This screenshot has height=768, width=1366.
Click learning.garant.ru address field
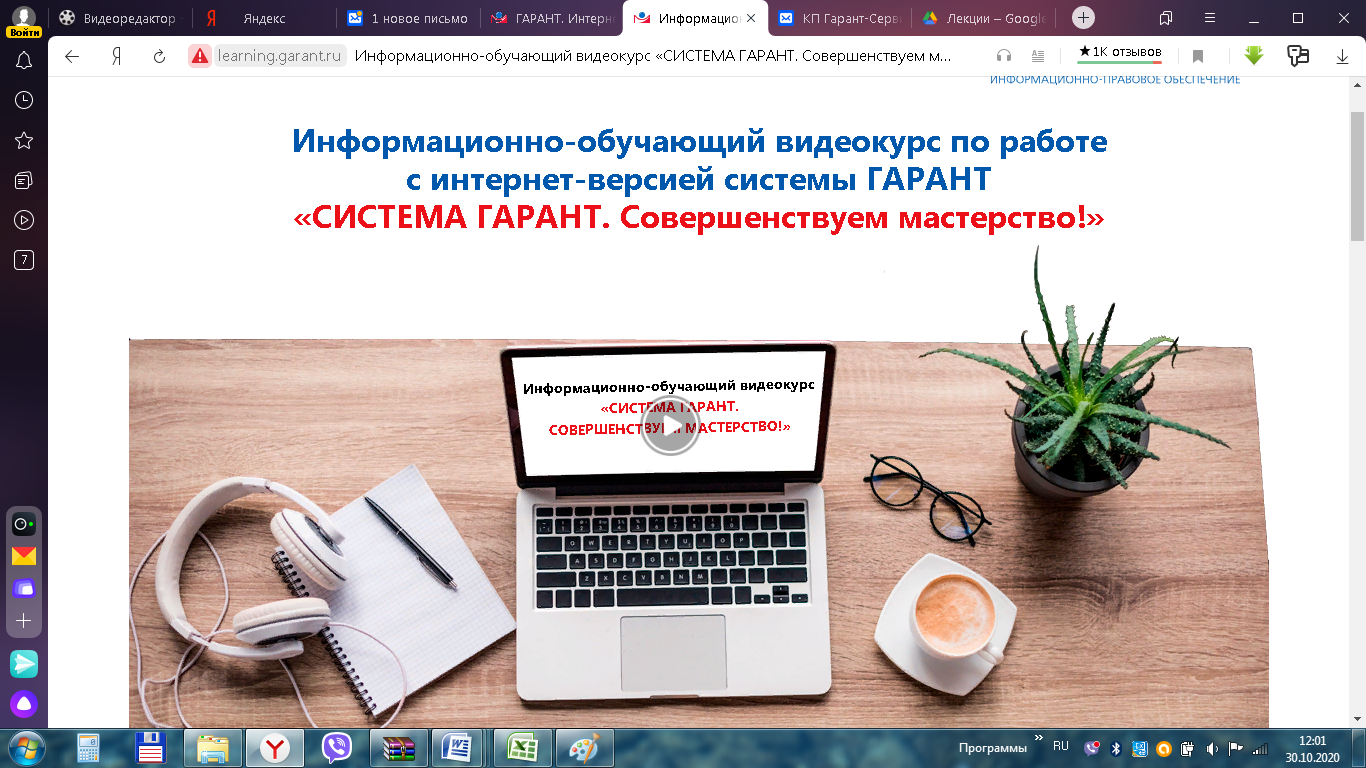280,56
